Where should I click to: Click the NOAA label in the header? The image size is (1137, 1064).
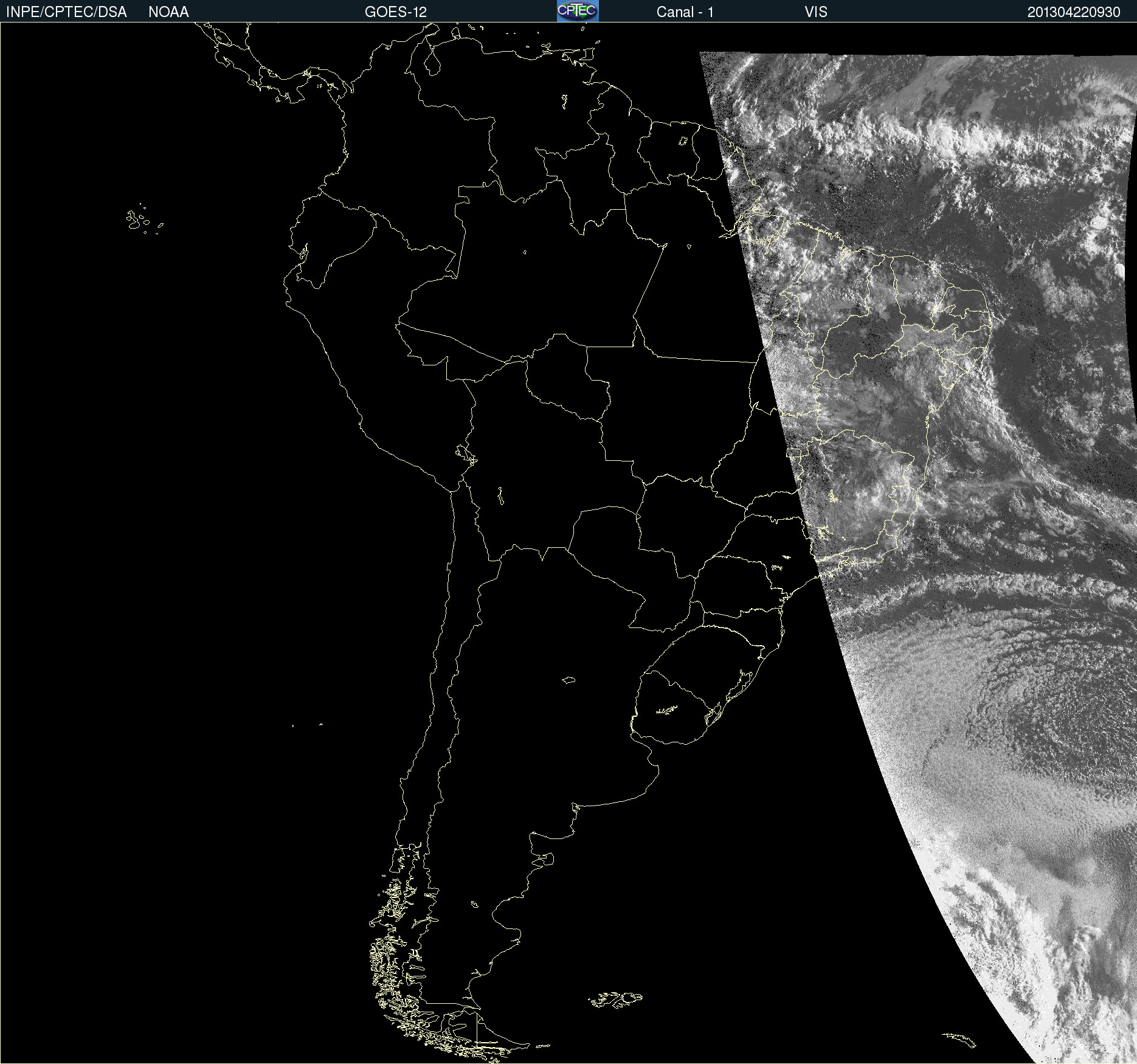click(168, 12)
